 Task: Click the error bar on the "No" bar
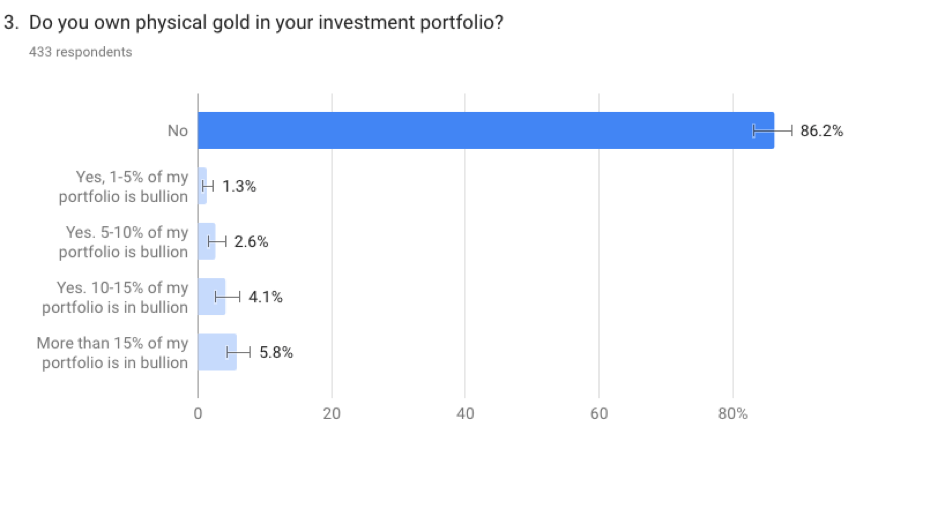tap(773, 131)
